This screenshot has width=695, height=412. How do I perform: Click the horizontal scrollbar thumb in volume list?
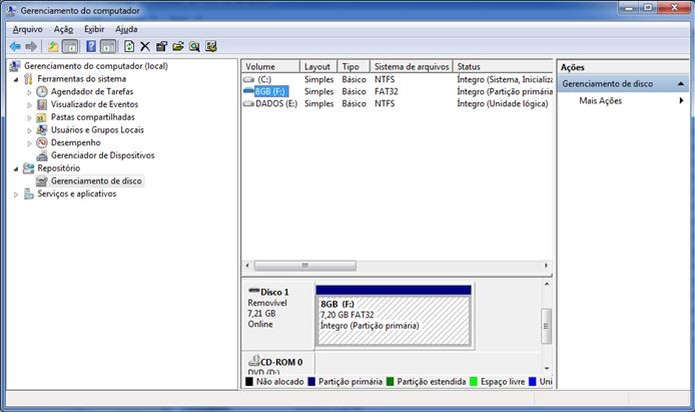click(x=305, y=266)
